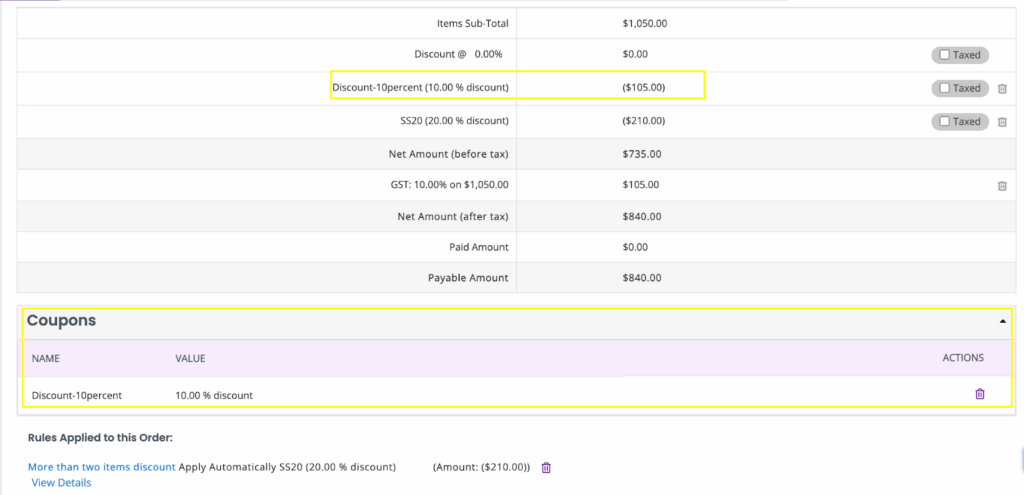The width and height of the screenshot is (1024, 495).
Task: Select the 10.00 % discount coupon value
Action: (x=214, y=395)
